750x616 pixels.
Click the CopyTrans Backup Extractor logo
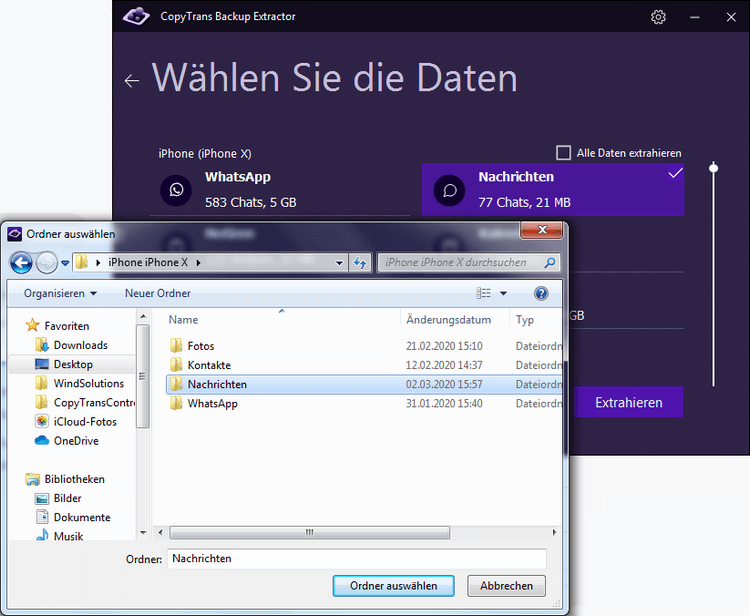pos(136,16)
